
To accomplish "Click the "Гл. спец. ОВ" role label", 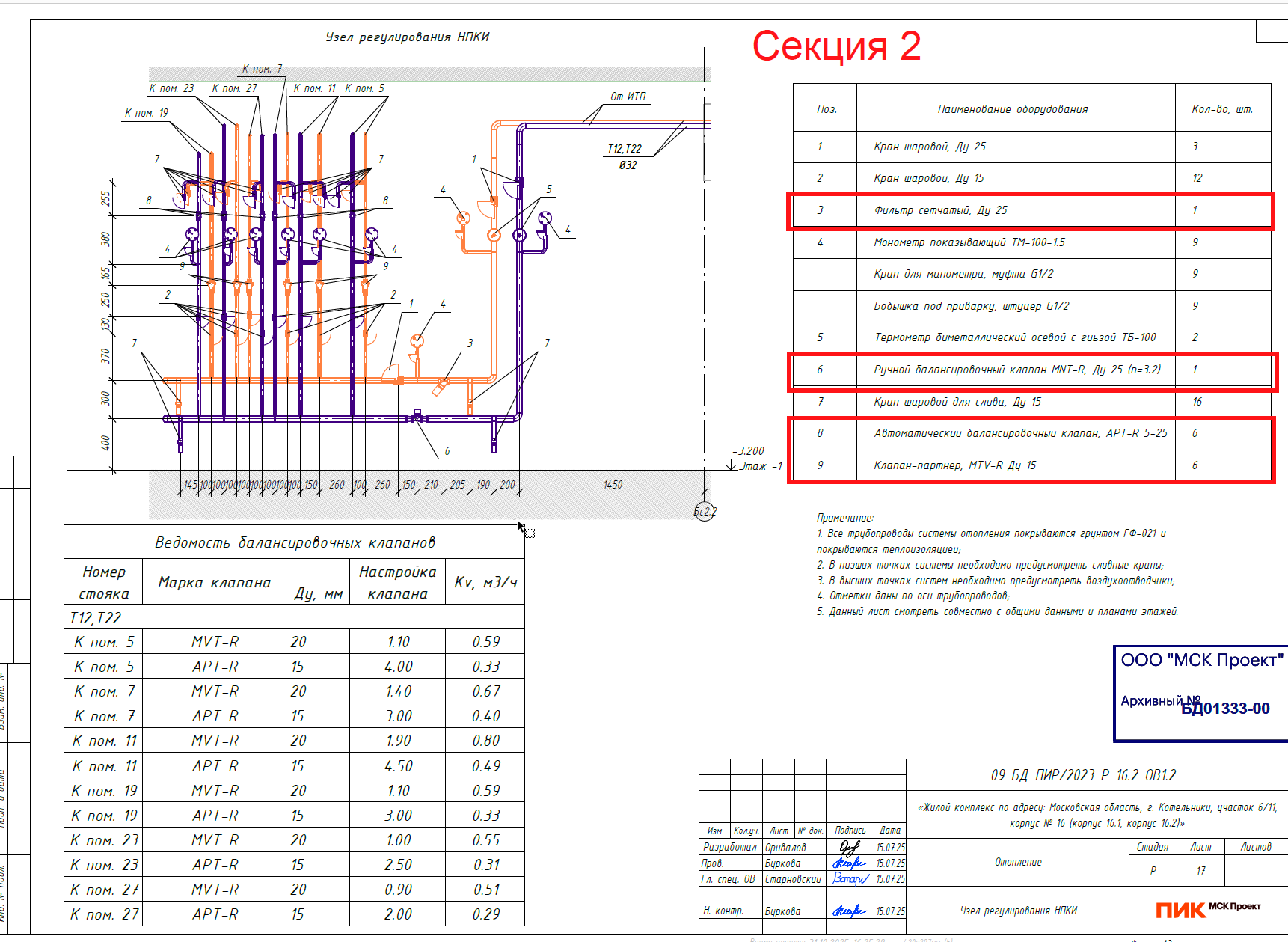I will (x=728, y=879).
